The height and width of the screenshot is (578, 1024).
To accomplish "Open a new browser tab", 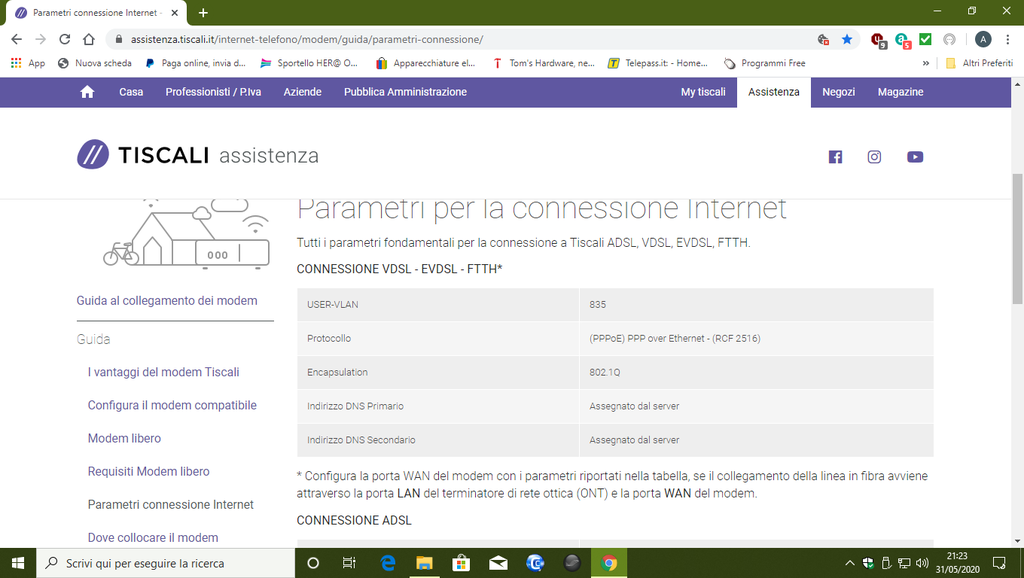I will point(203,12).
